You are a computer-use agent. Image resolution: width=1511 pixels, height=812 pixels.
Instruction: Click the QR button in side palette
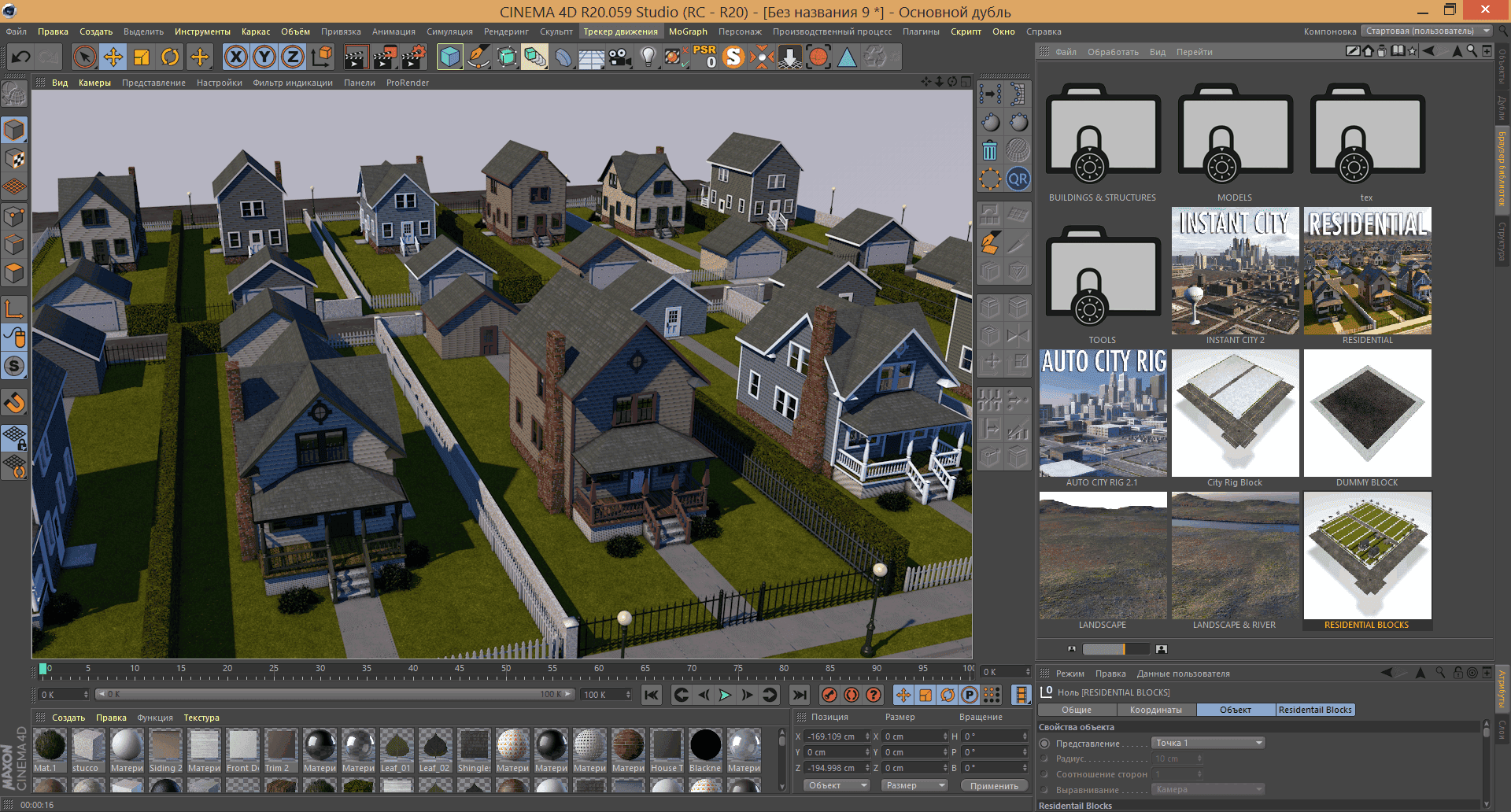(1018, 179)
